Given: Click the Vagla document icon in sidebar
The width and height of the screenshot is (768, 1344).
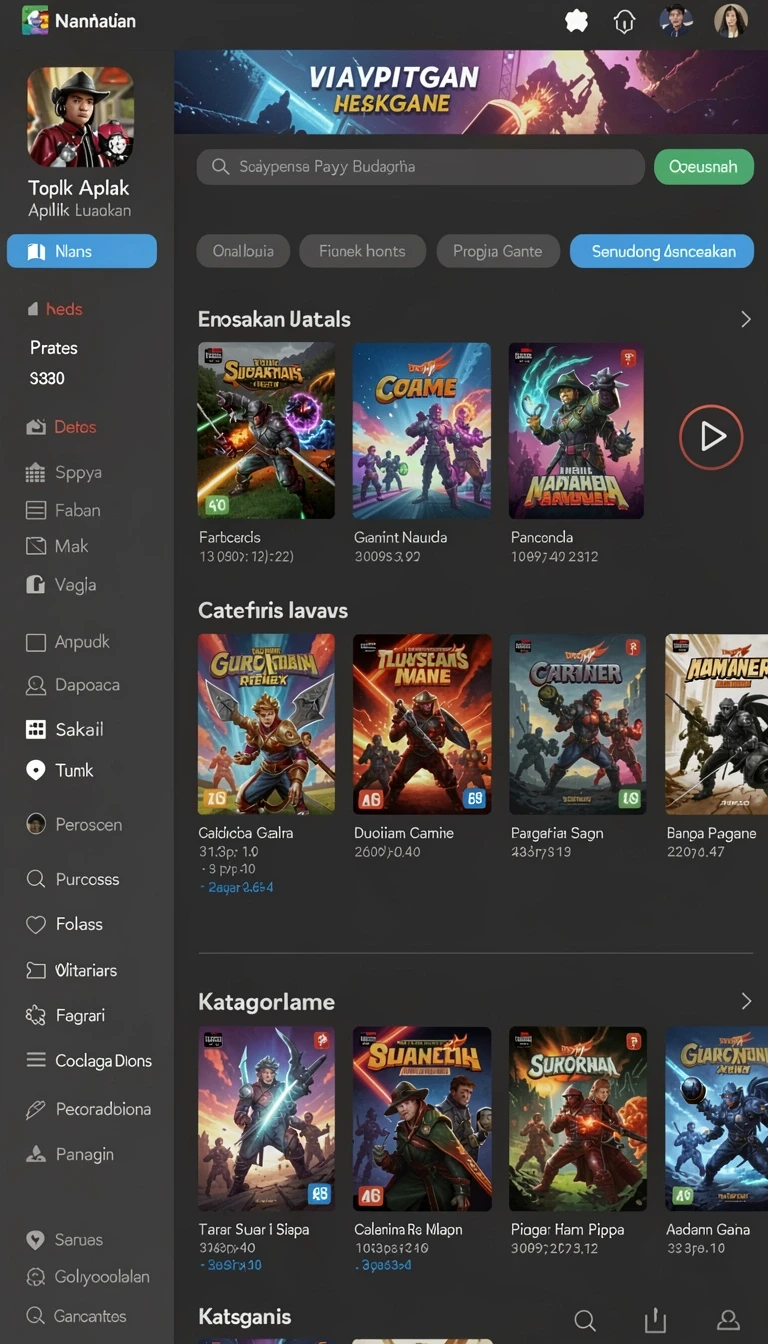Looking at the screenshot, I should click(x=36, y=585).
